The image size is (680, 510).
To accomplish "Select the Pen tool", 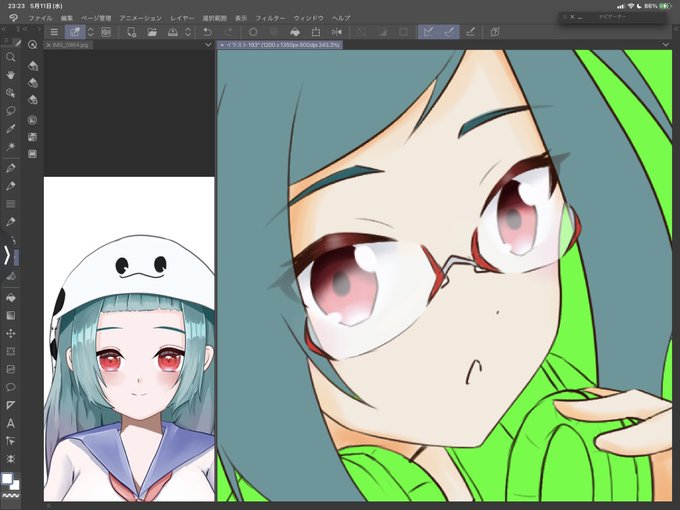I will [x=10, y=168].
